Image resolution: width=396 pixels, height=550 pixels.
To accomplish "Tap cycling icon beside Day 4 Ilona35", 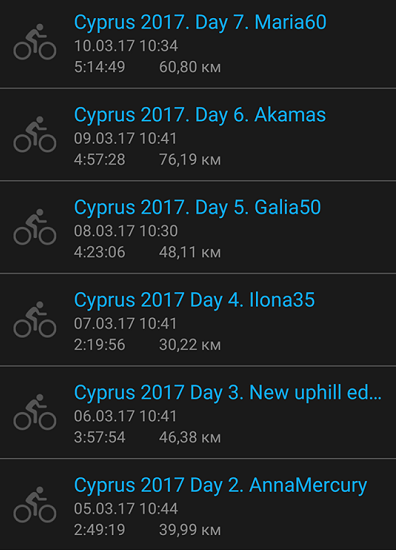I will (x=35, y=320).
